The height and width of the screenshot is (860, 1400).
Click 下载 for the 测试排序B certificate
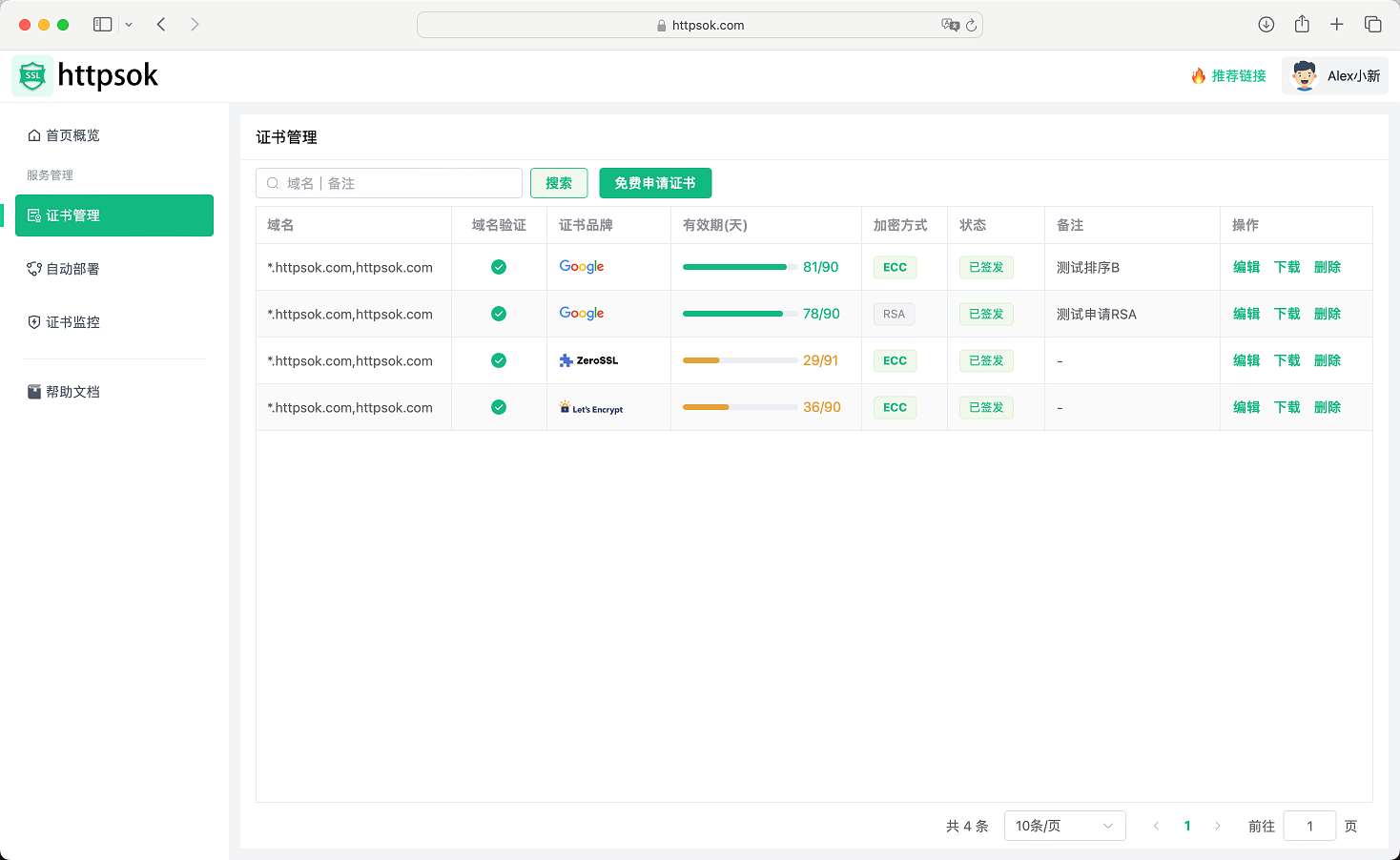[x=1287, y=267]
